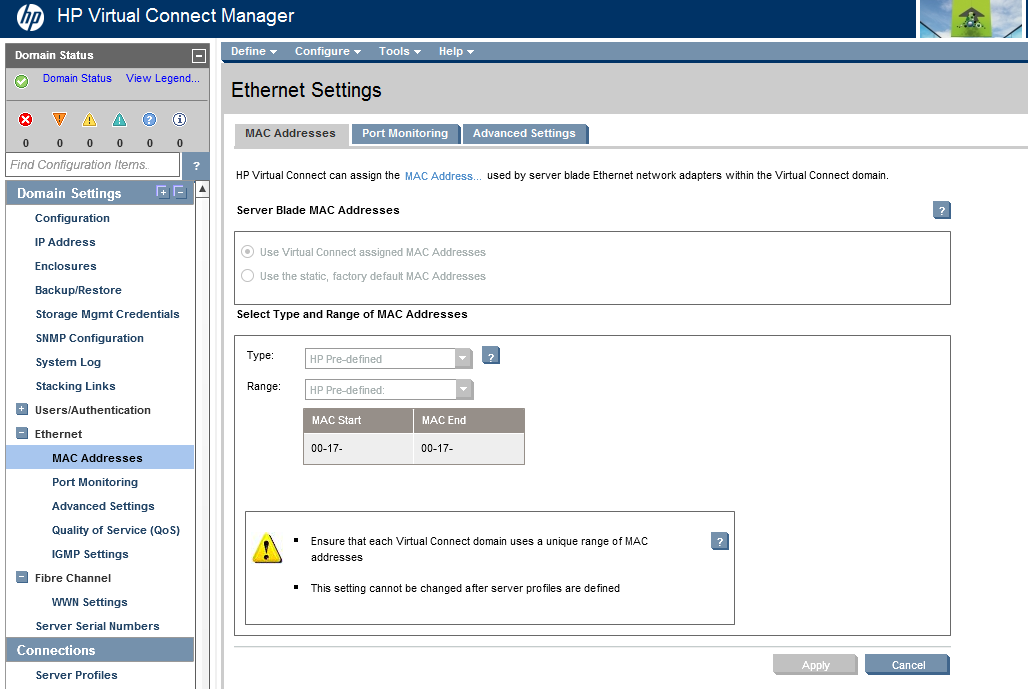Open System Log
This screenshot has height=689, width=1028.
68,363
